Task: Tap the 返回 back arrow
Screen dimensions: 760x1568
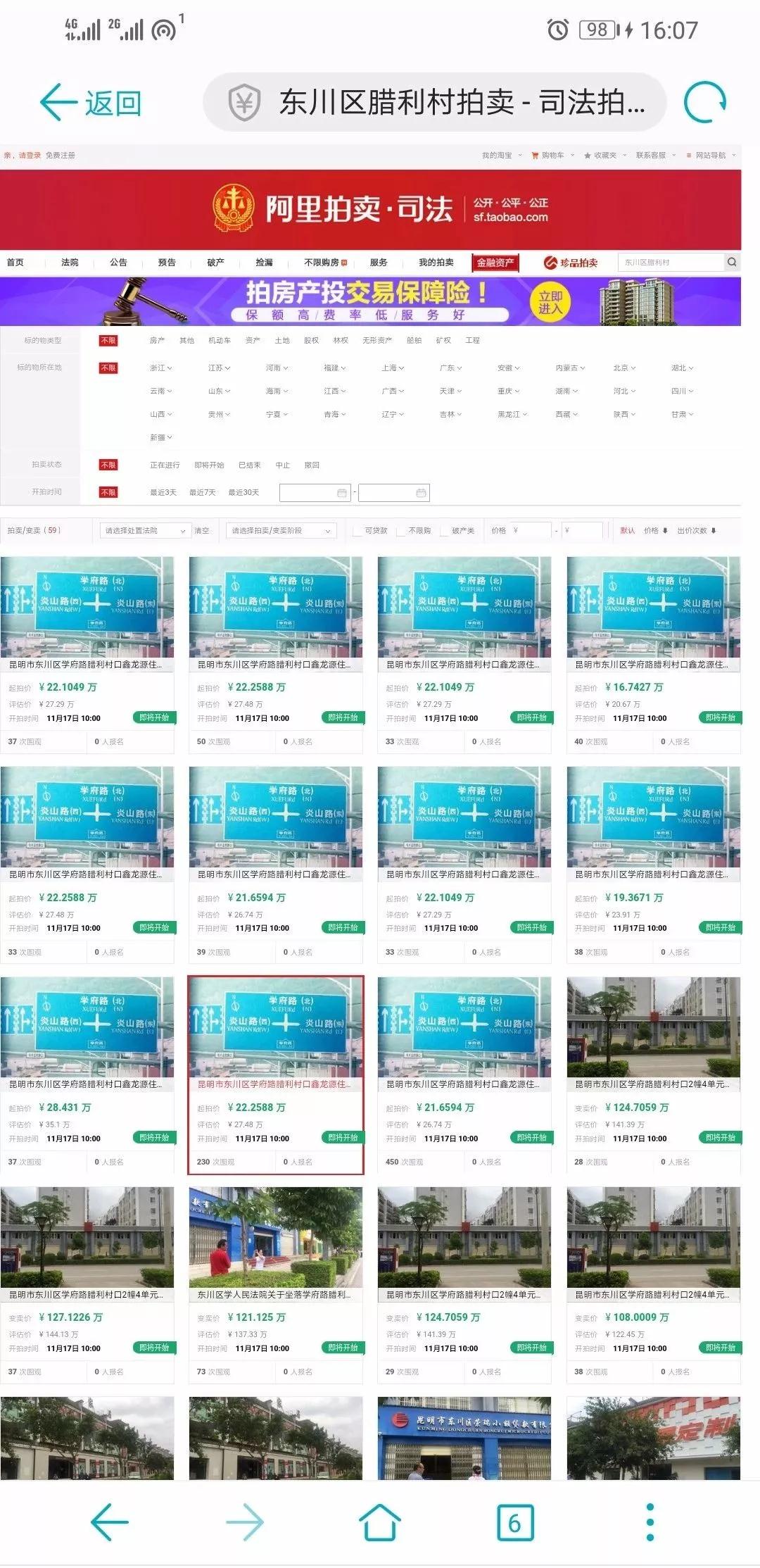Action: click(x=90, y=103)
